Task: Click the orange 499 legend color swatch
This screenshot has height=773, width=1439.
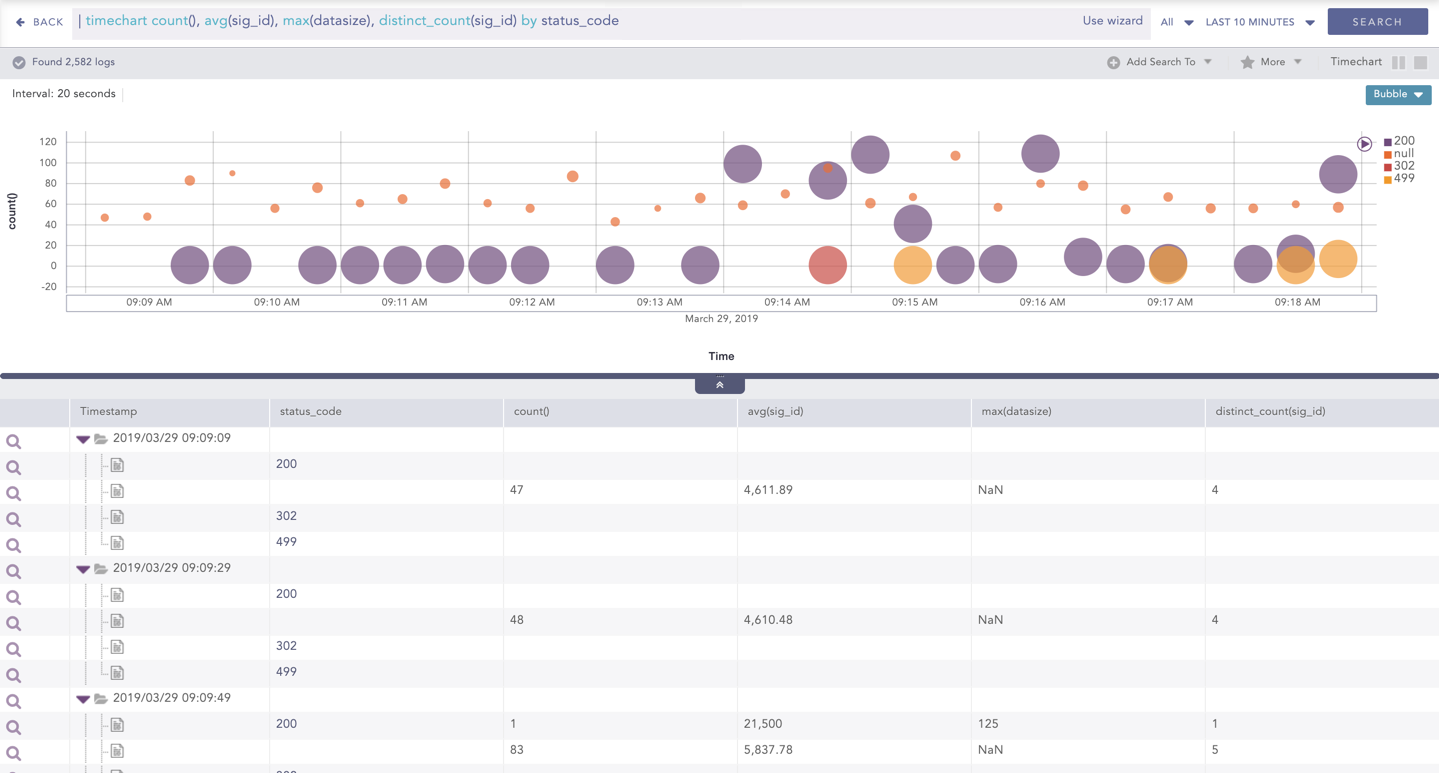Action: [1387, 180]
